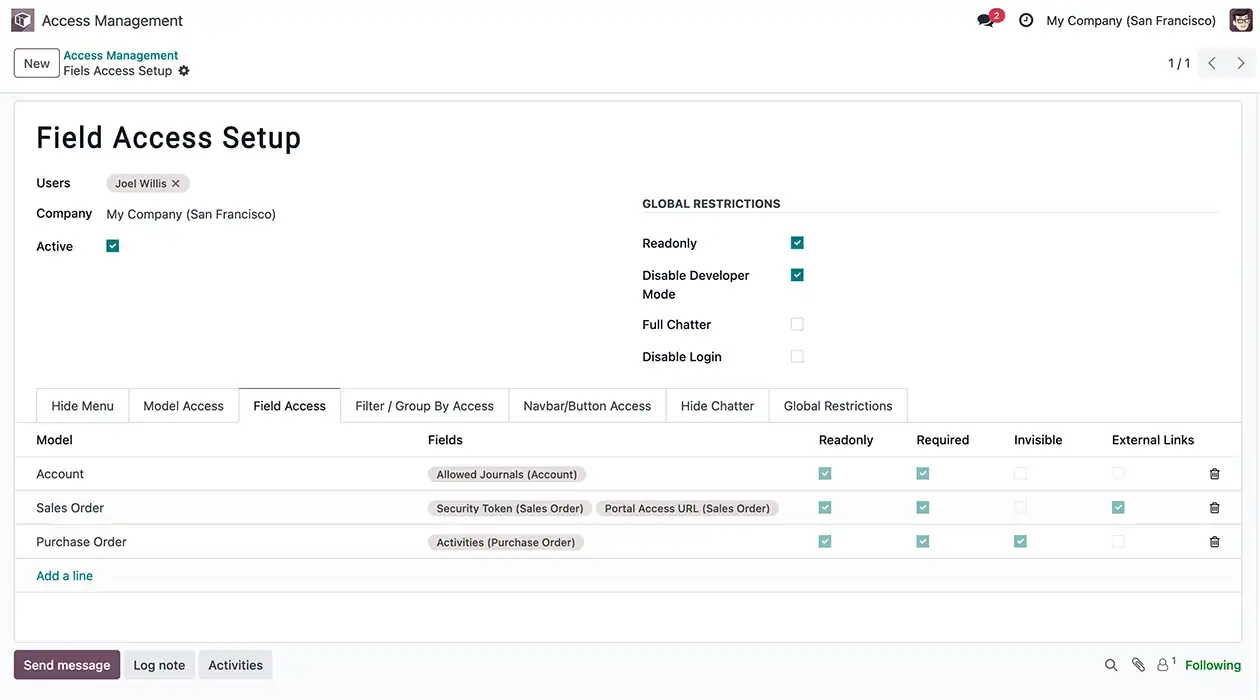Toggle the Active checkbox
1260x700 pixels.
coord(113,246)
